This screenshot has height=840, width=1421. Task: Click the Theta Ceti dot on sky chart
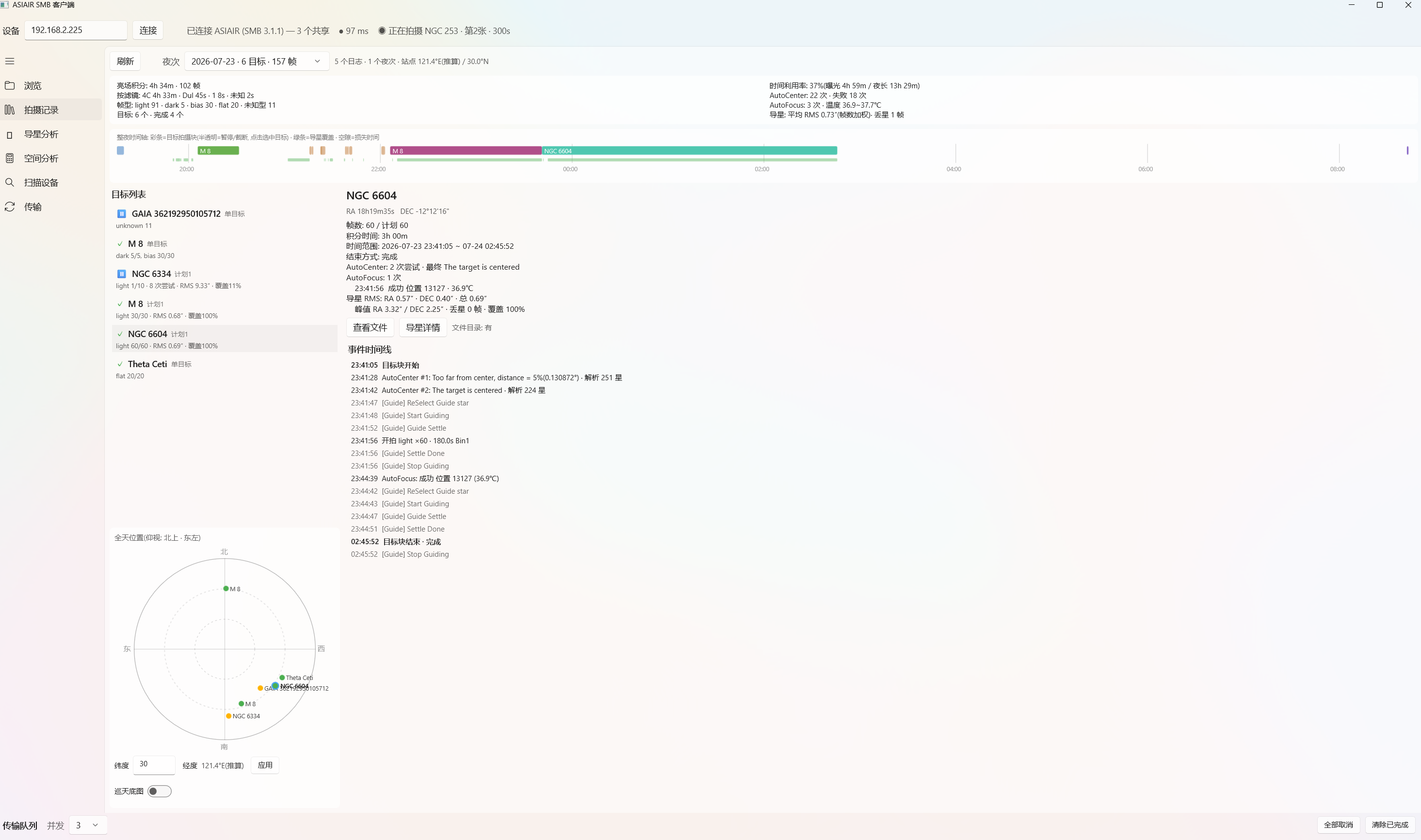click(282, 678)
